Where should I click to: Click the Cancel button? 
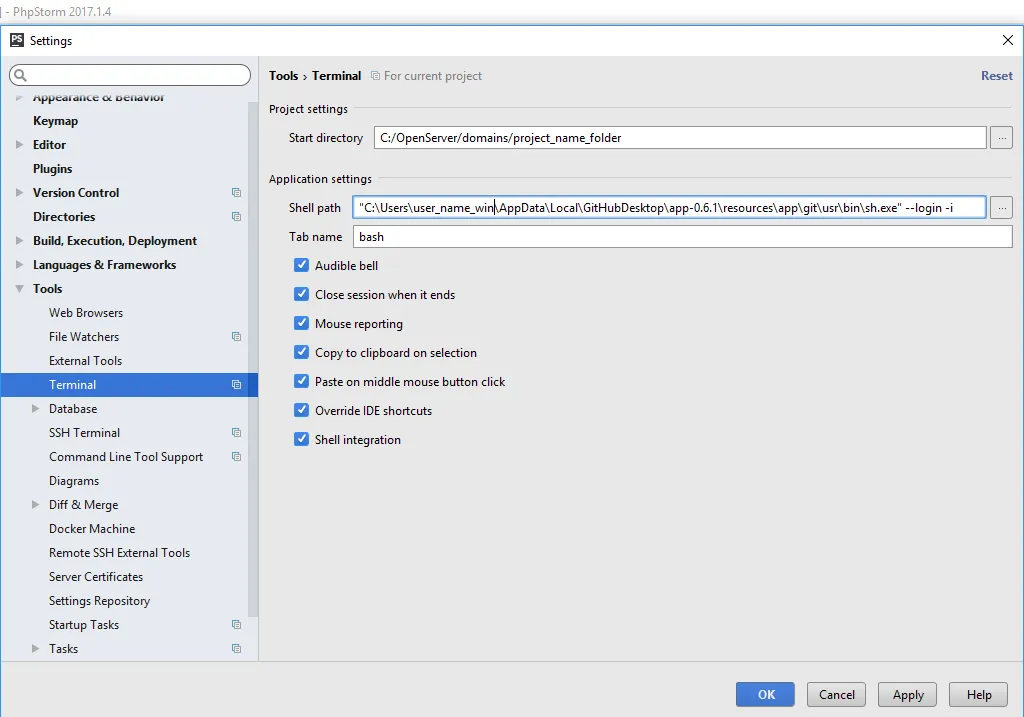coord(837,694)
